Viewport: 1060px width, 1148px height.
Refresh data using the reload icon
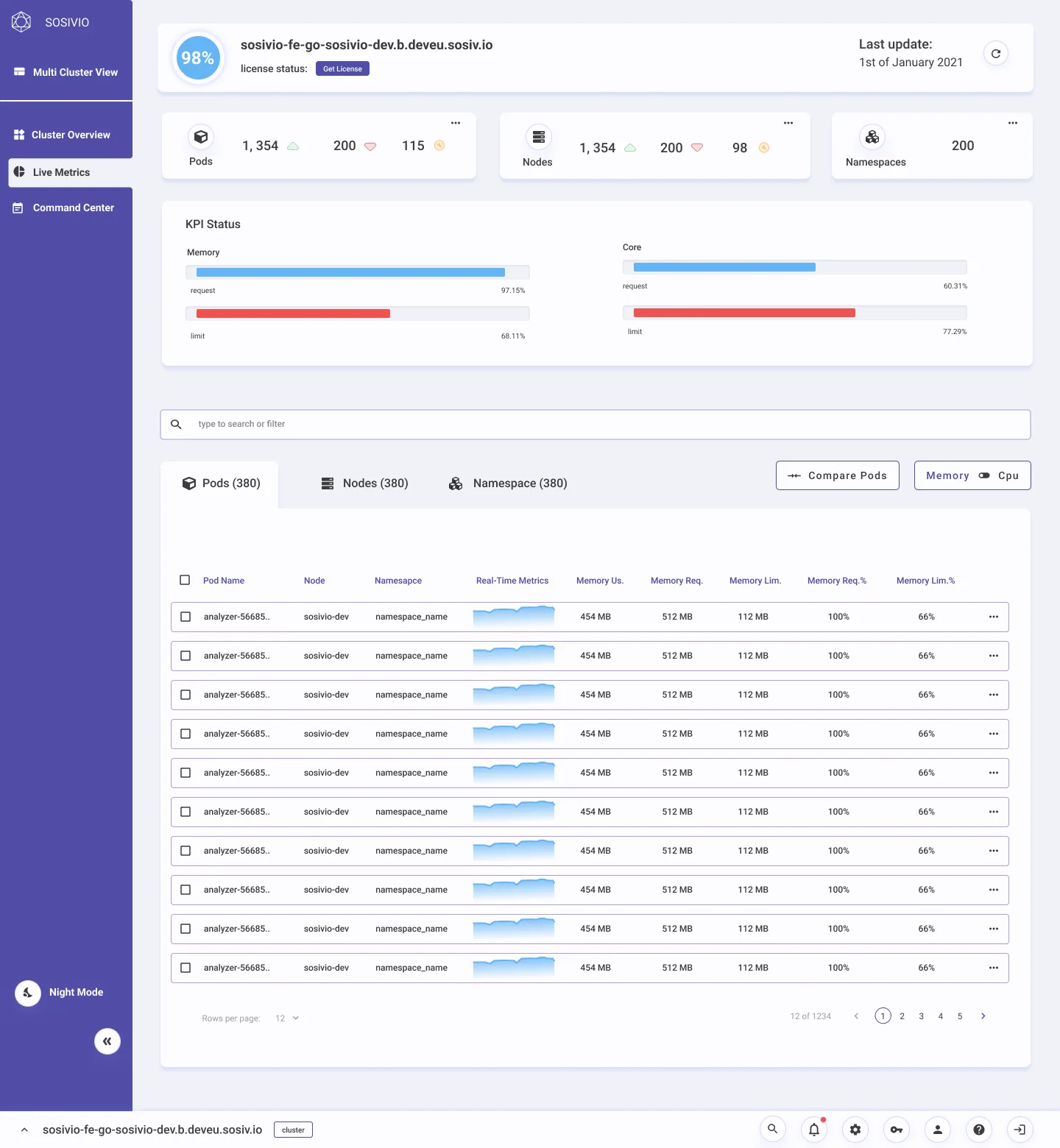(x=996, y=54)
